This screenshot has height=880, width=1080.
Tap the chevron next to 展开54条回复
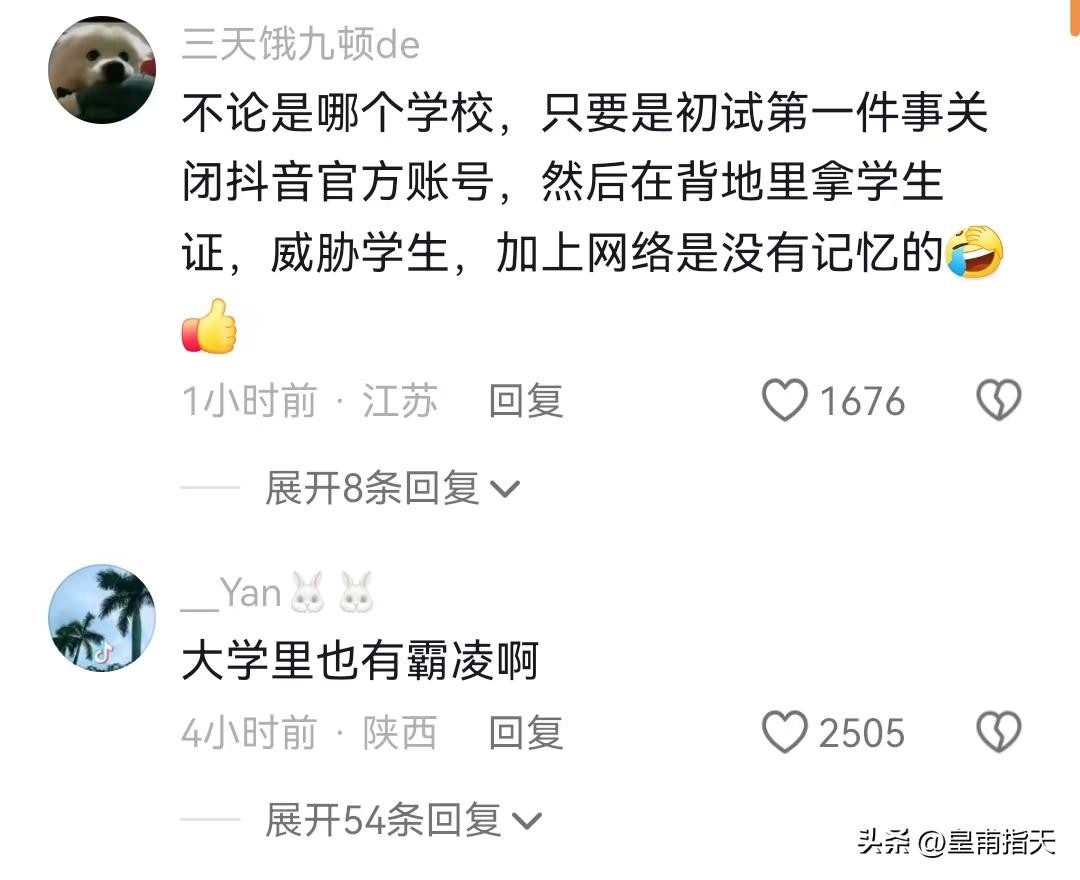[x=528, y=821]
